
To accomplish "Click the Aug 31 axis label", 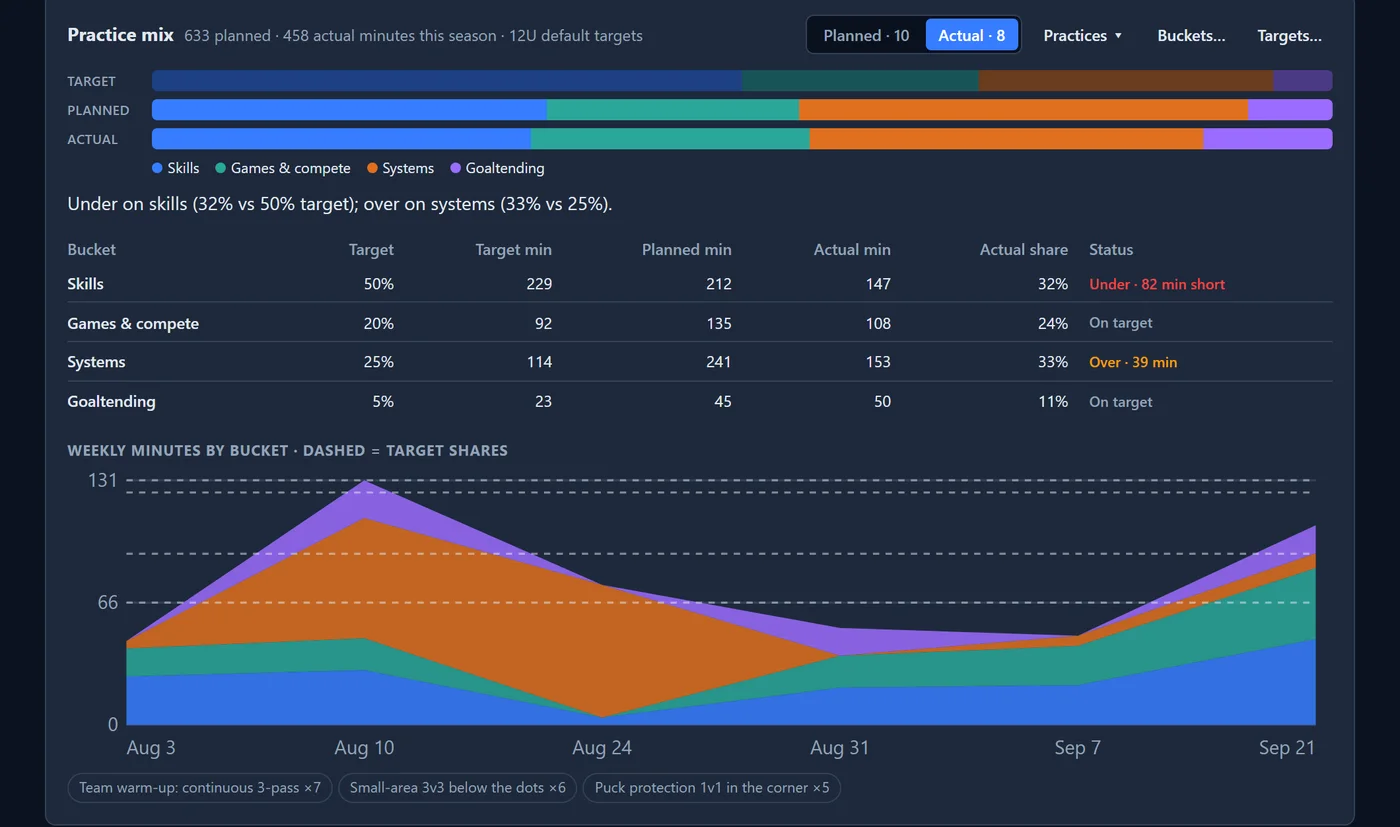I will [x=840, y=748].
